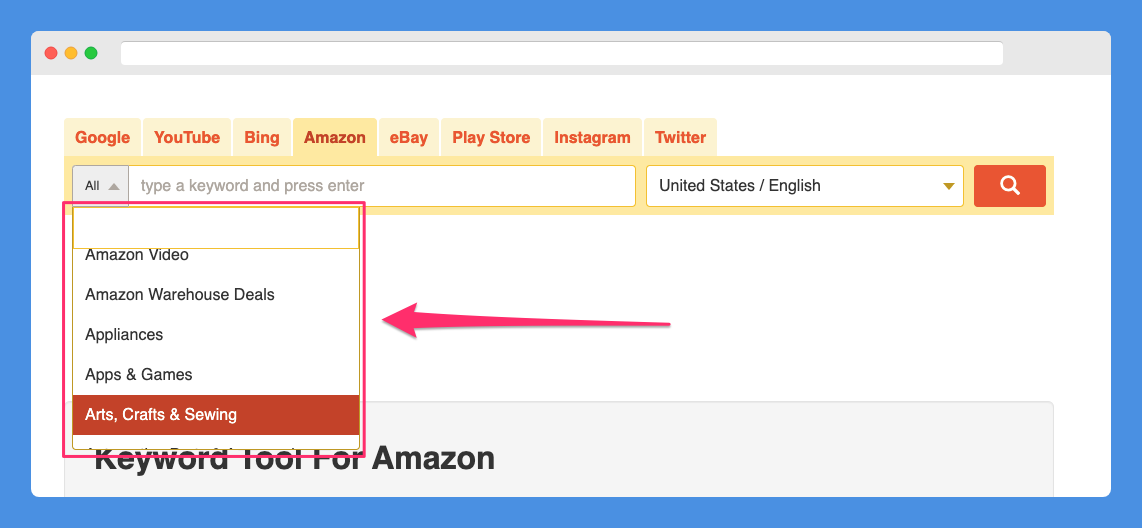Open the Twitter tab

point(680,137)
